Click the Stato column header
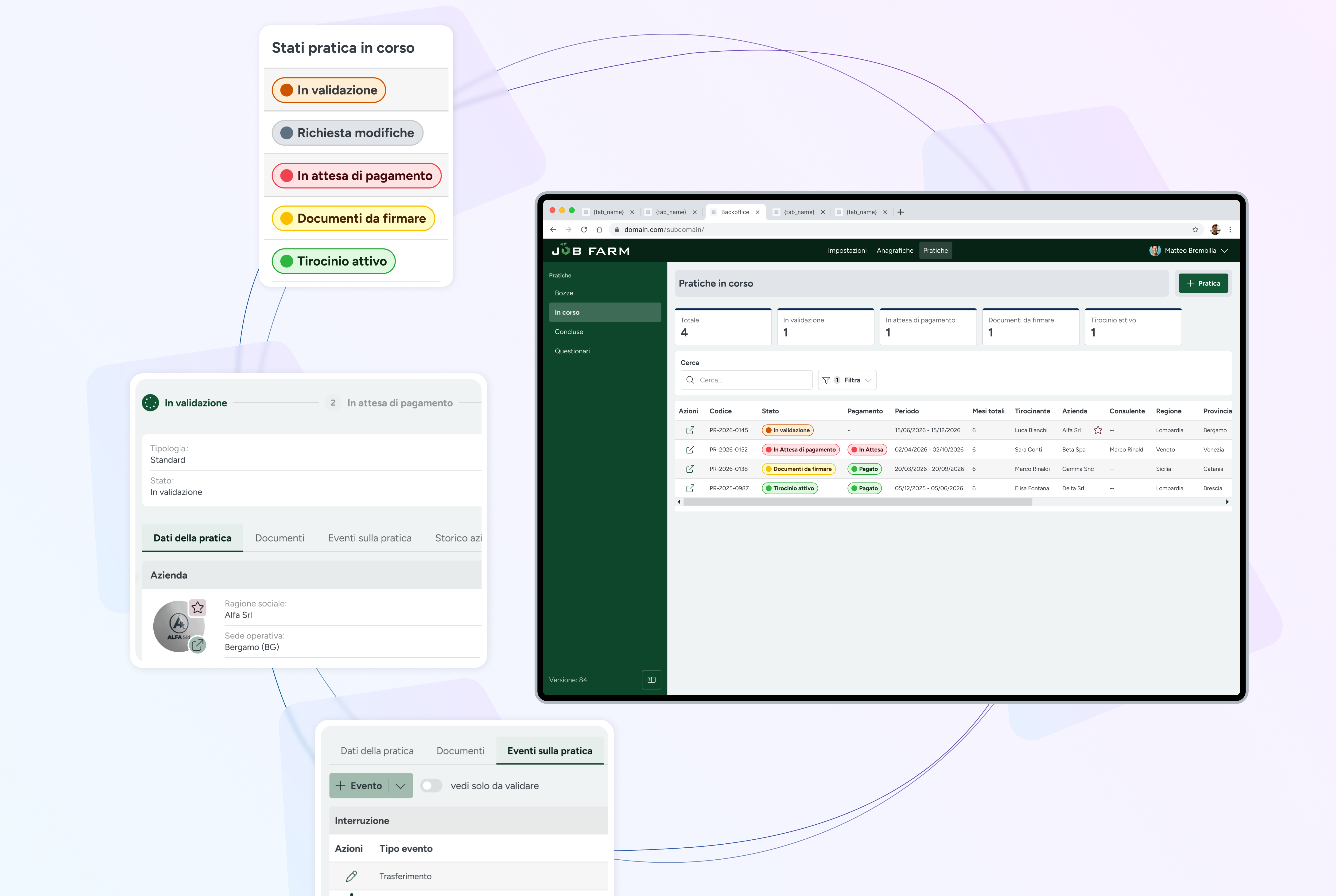Screen dimensions: 1336x896 (770, 411)
